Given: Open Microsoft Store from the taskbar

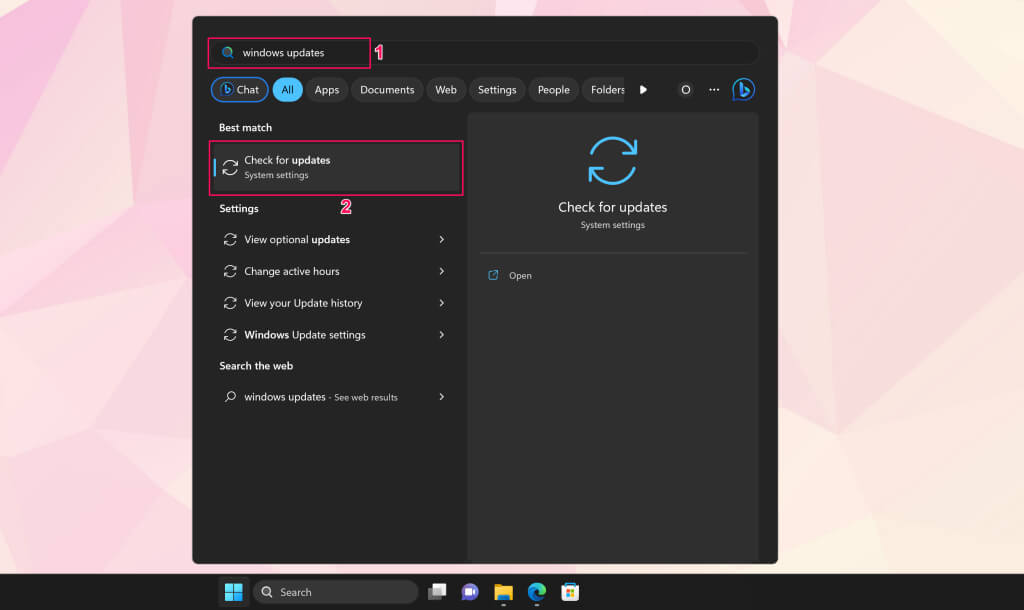Looking at the screenshot, I should coord(569,592).
